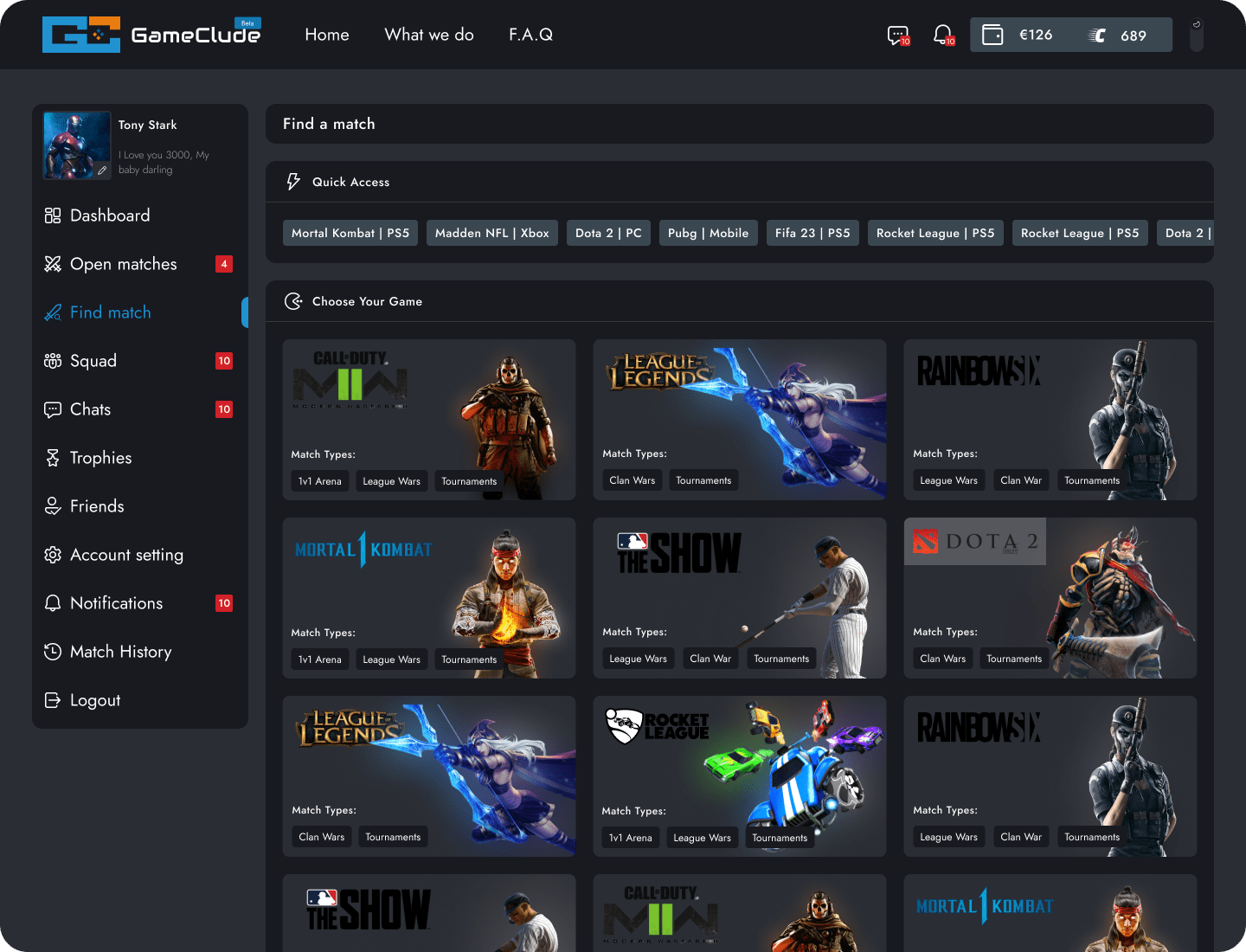This screenshot has height=952, width=1246.
Task: Click the Find a match heading
Action: (x=329, y=124)
